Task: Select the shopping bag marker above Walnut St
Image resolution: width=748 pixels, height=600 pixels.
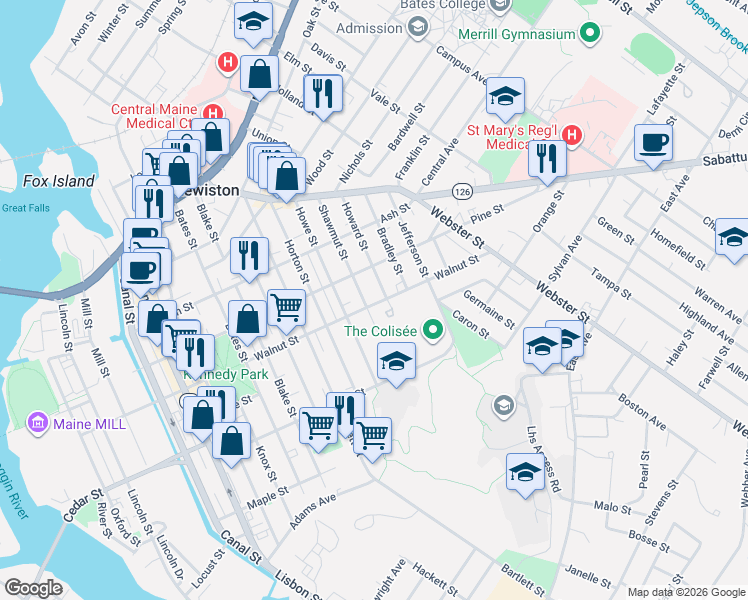Action: click(x=247, y=322)
